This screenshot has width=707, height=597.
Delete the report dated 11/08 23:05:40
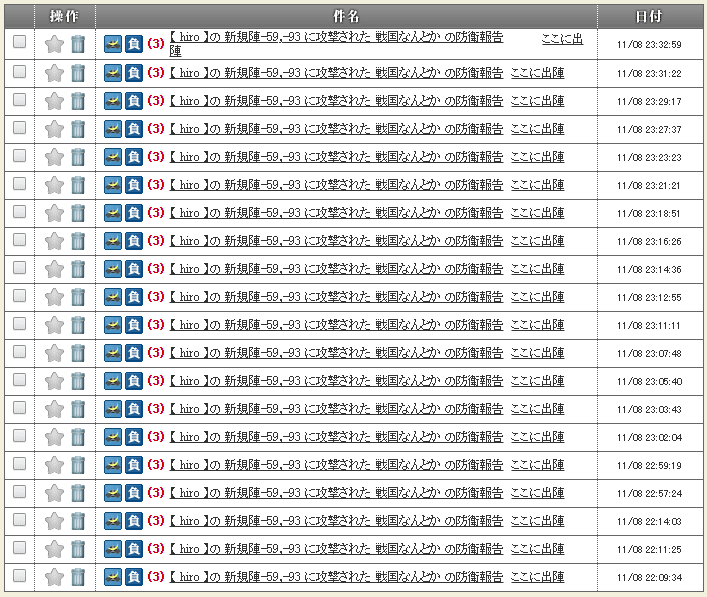point(78,381)
